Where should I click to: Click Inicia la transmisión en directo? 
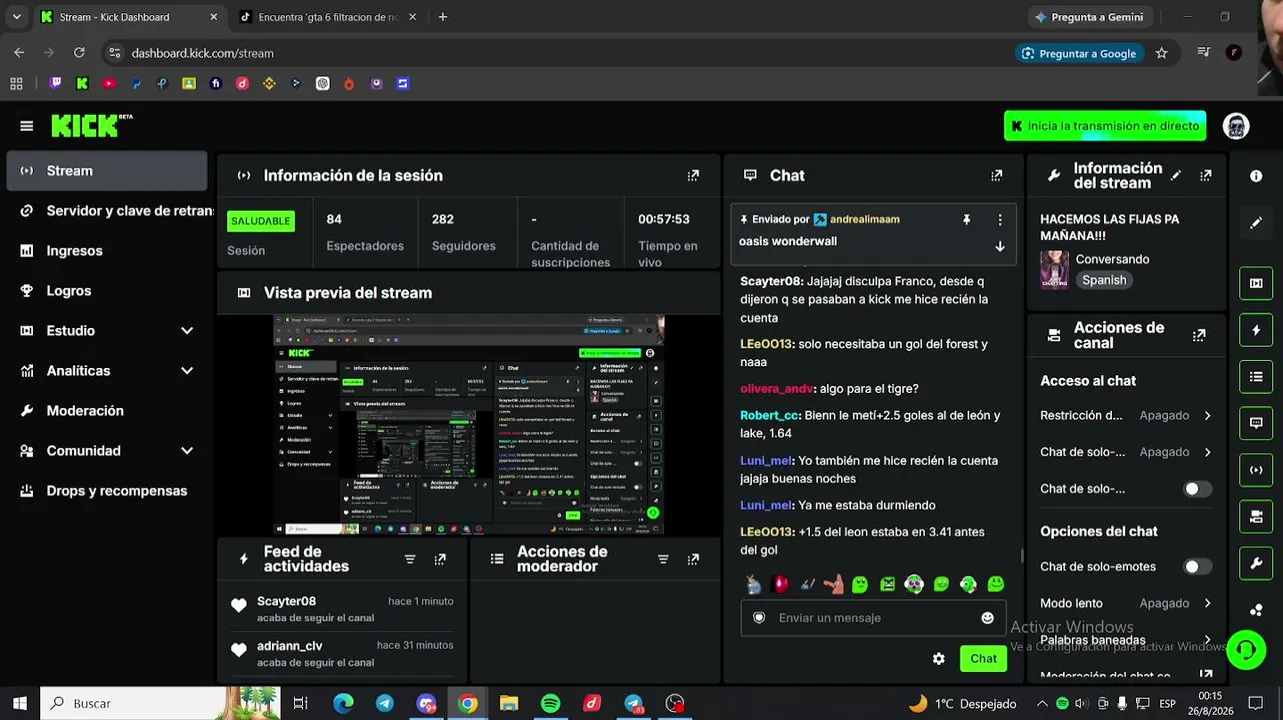(x=1104, y=126)
